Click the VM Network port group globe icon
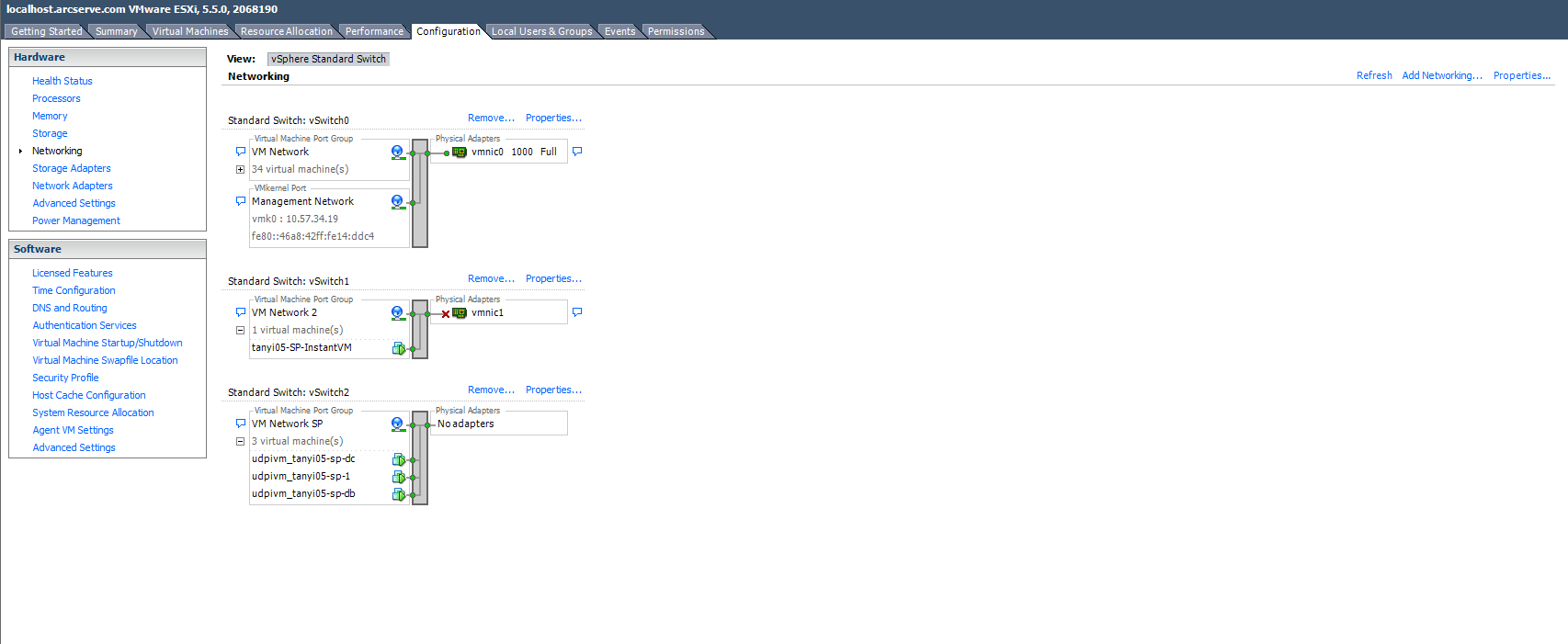This screenshot has width=1568, height=644. click(x=397, y=153)
